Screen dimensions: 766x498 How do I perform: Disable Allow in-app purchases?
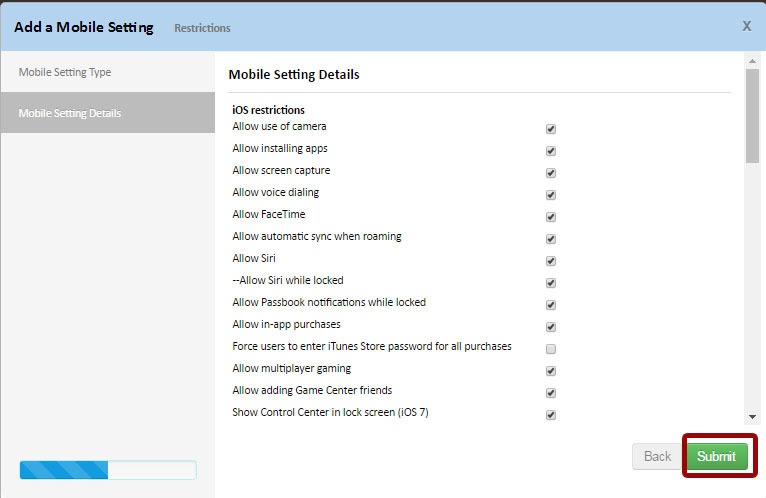[551, 327]
